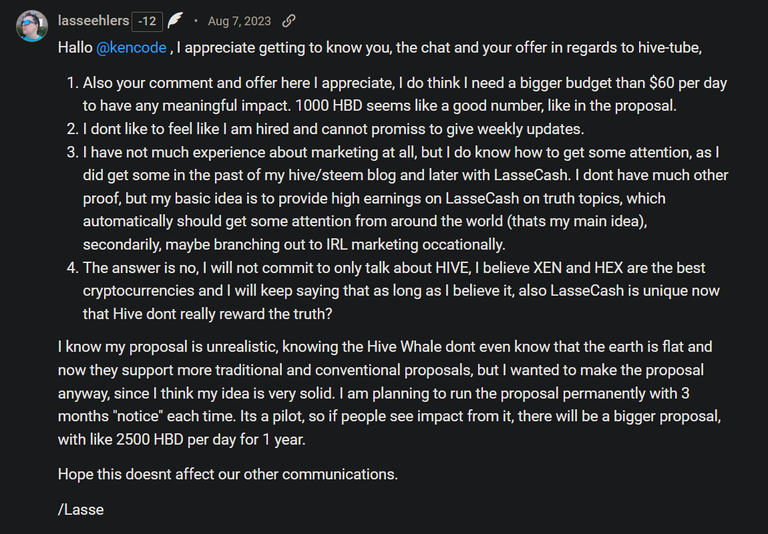Click line Hope this doesnt affect communications
This screenshot has width=768, height=534.
228,474
